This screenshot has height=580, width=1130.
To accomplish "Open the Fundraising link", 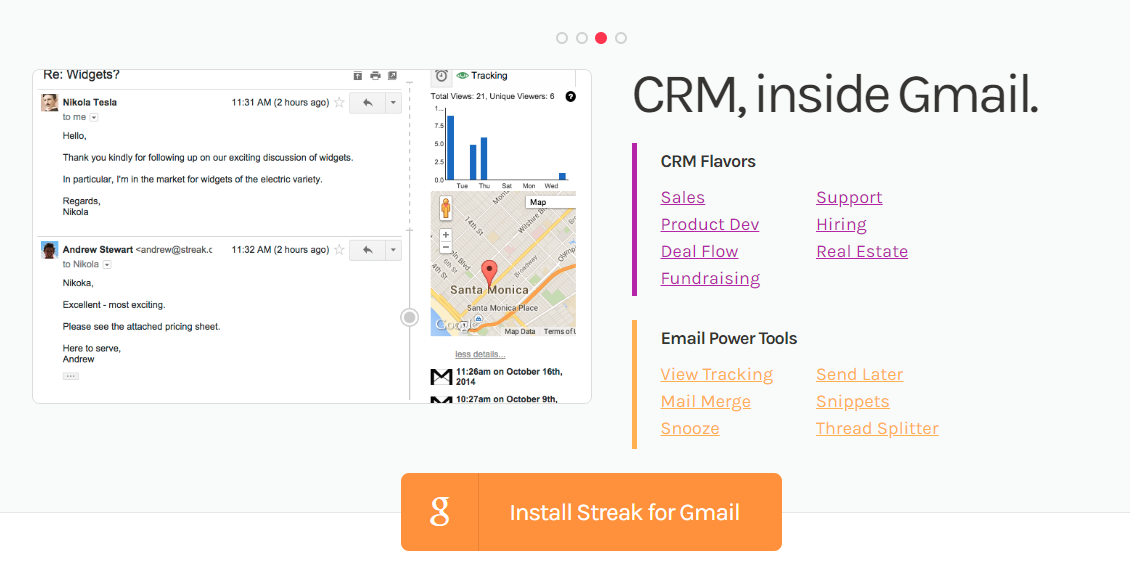I will 711,279.
